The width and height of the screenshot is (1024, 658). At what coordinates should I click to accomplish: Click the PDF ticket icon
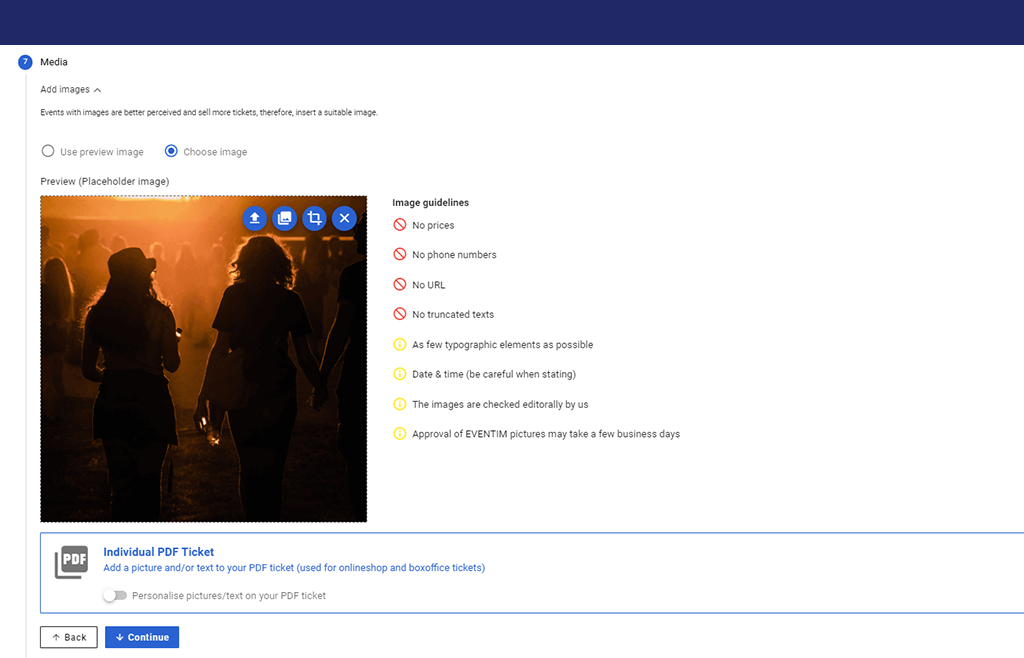[x=71, y=562]
